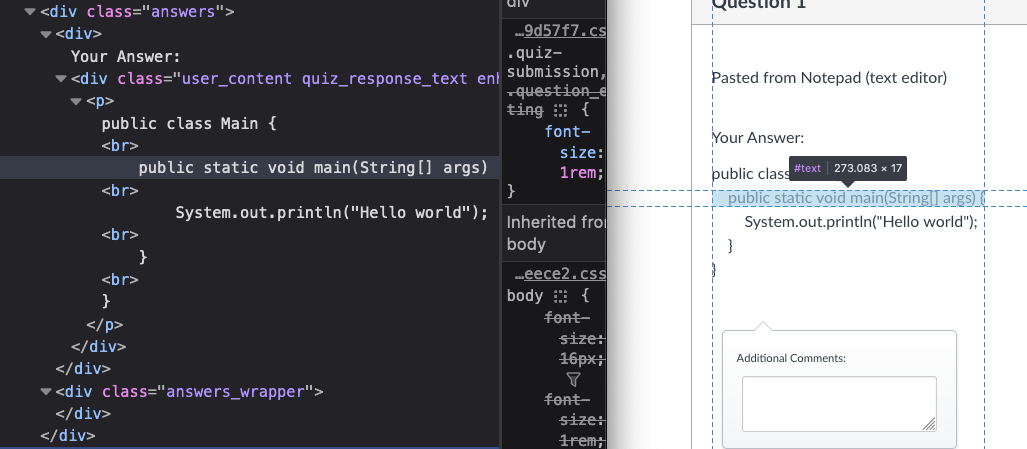Screen dimensions: 1027x449
Task: Click System.out.println line in the page preview
Action: [x=861, y=222]
